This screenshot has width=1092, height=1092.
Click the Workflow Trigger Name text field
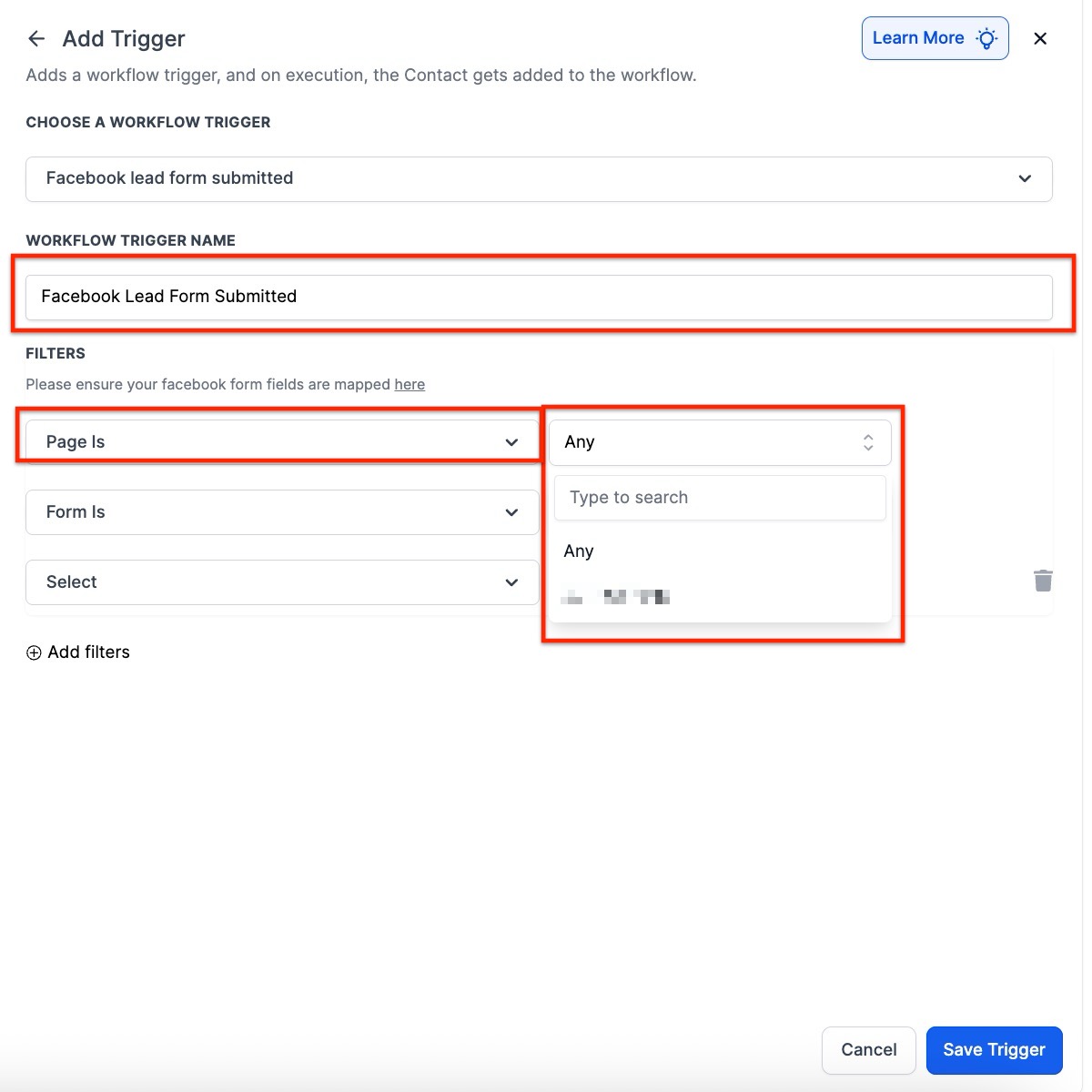[x=539, y=297]
